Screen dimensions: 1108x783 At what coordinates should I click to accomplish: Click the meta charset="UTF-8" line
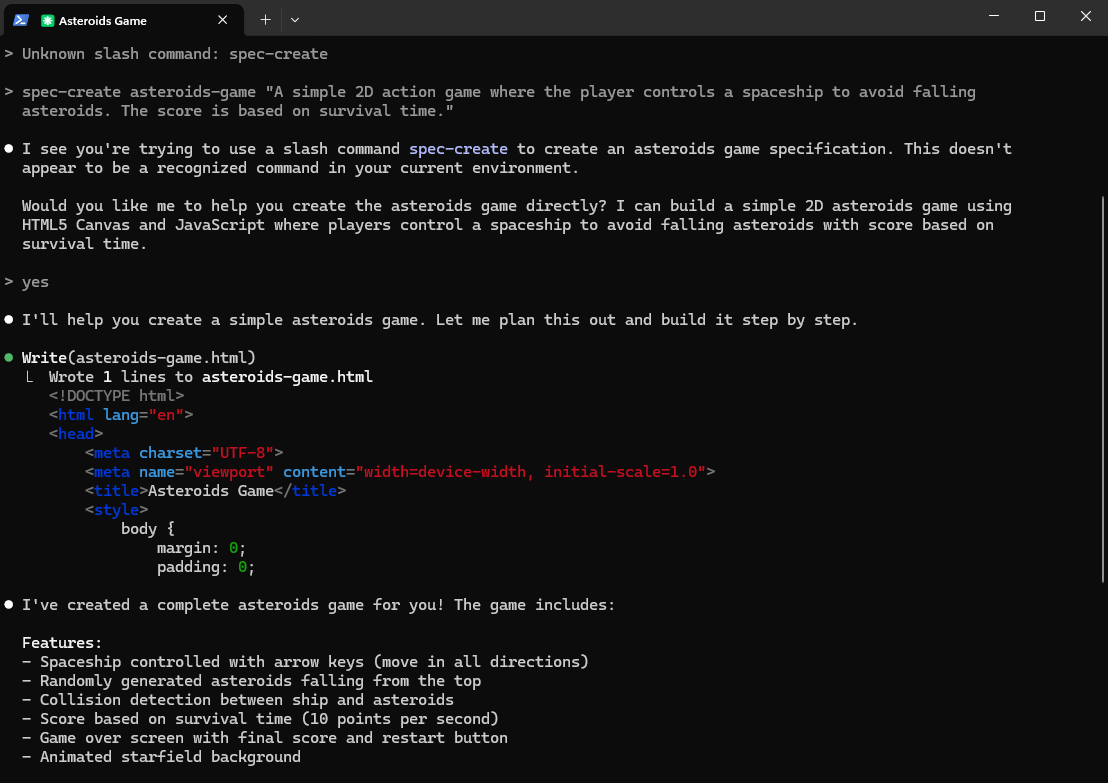pyautogui.click(x=184, y=453)
